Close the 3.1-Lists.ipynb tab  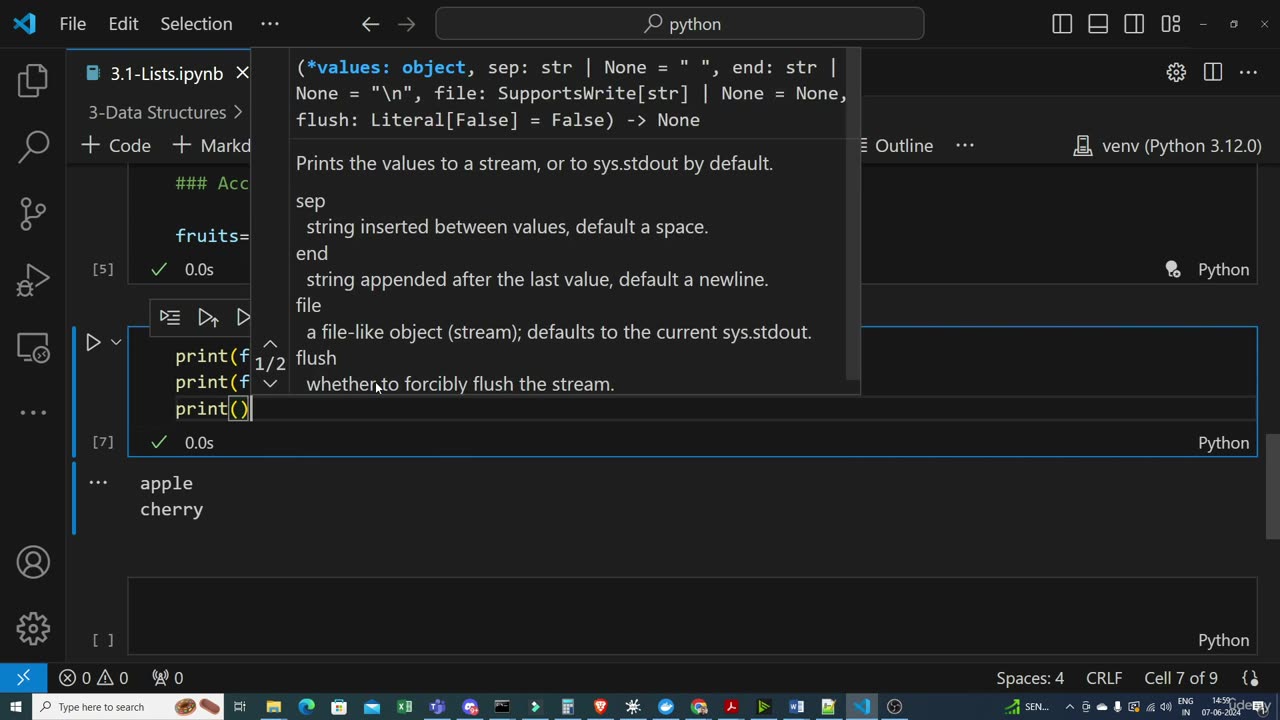pyautogui.click(x=242, y=73)
